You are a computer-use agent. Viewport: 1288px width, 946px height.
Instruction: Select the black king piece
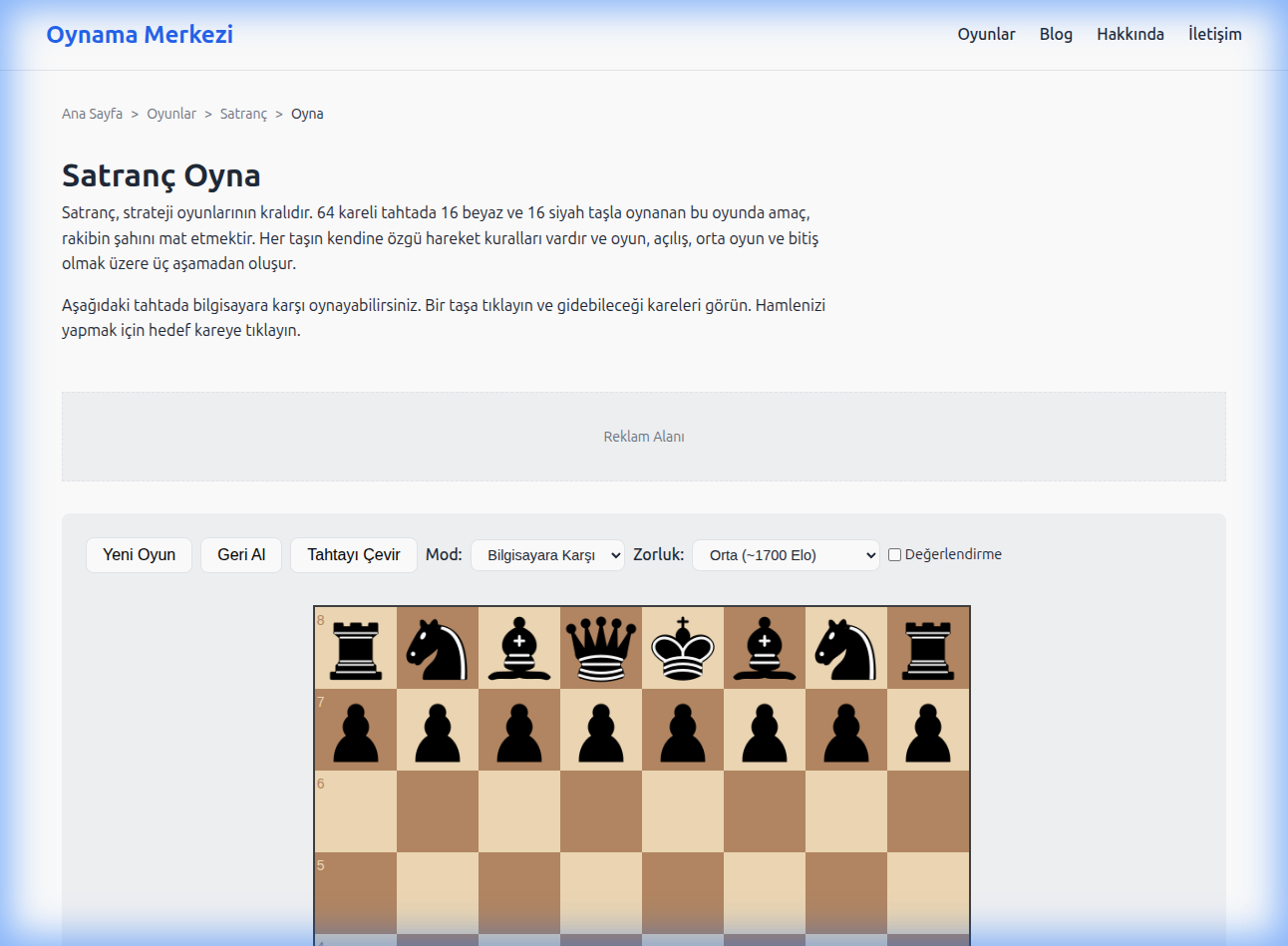683,648
